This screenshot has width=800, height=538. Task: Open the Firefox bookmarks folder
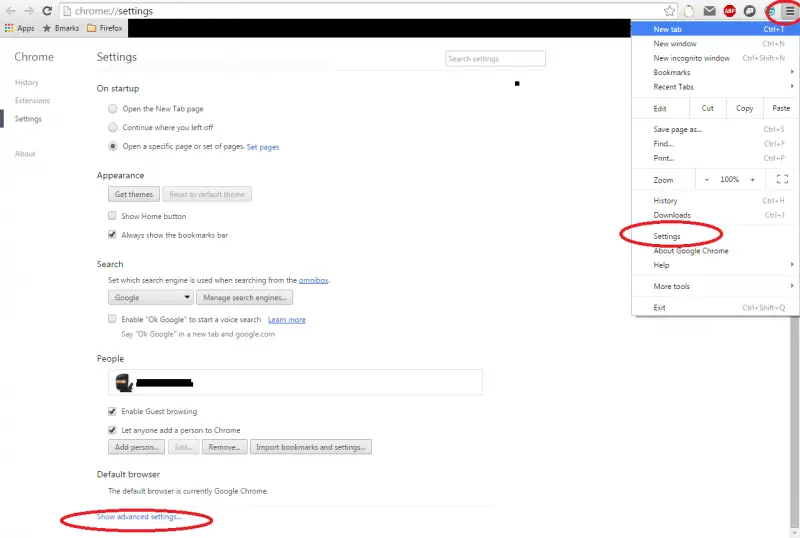(105, 28)
